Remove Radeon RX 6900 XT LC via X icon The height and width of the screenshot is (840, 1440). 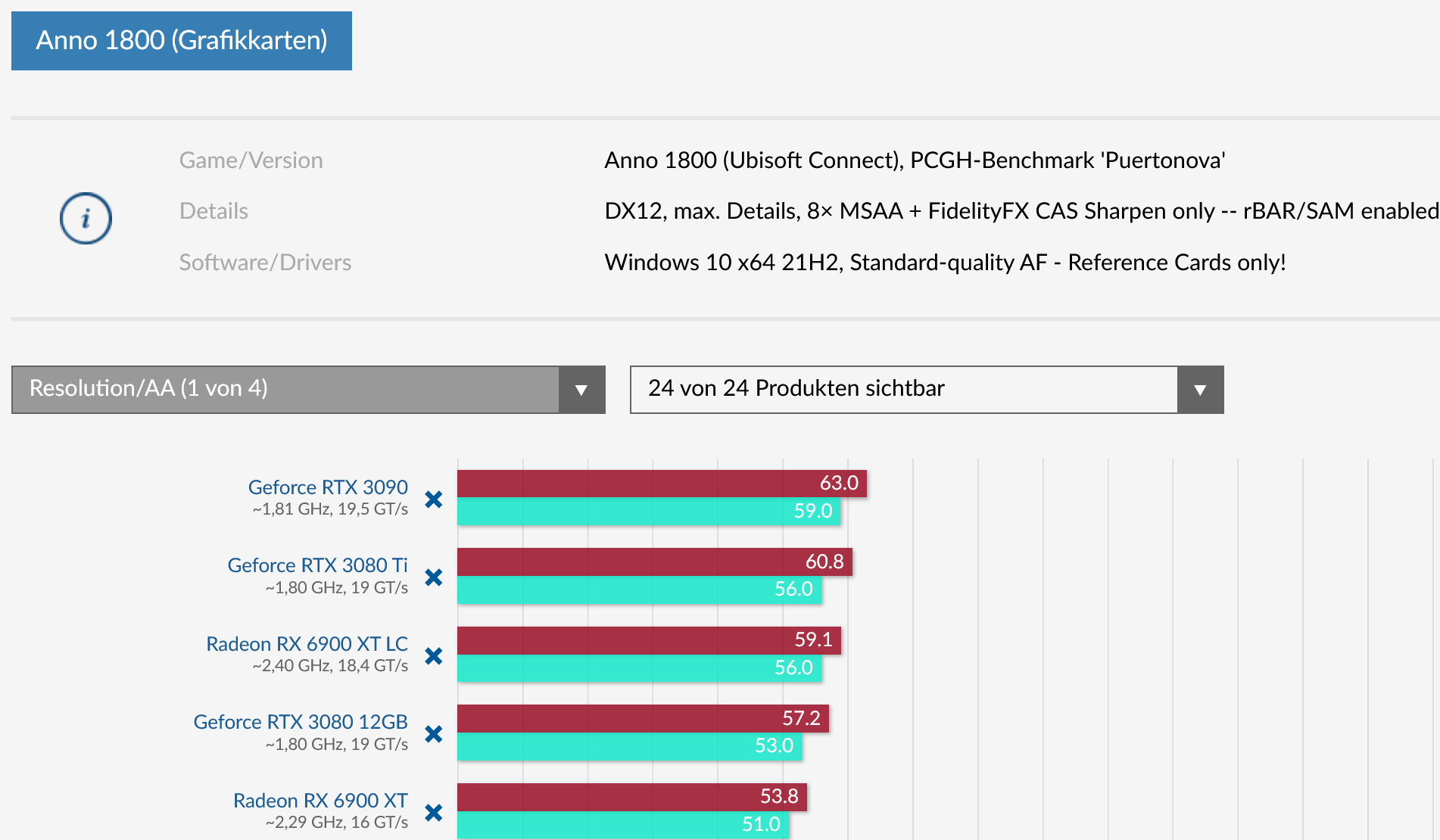click(434, 656)
